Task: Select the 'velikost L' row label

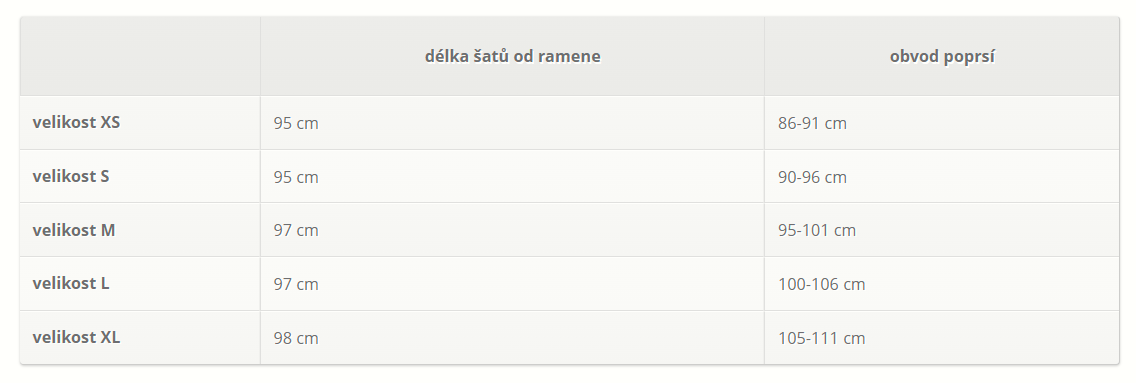Action: point(71,283)
